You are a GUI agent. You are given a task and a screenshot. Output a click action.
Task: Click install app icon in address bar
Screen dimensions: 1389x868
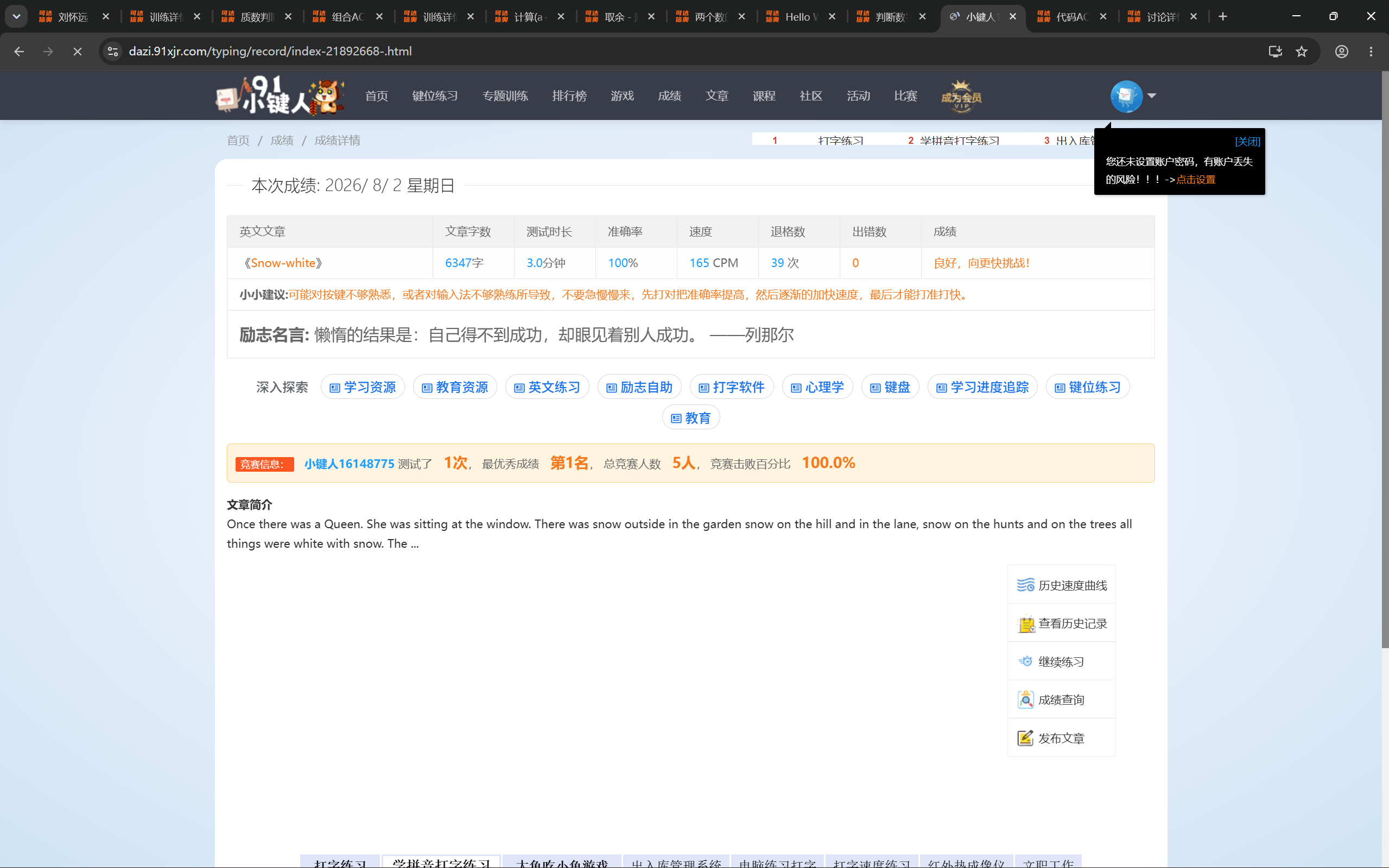click(1275, 52)
